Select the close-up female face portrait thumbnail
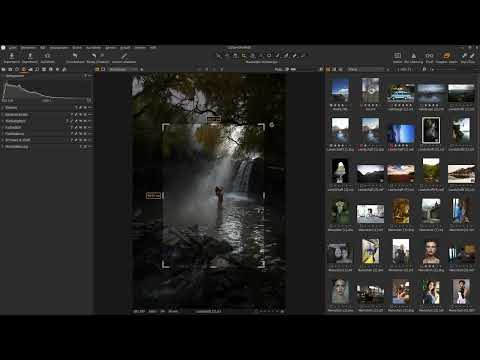 click(x=431, y=252)
